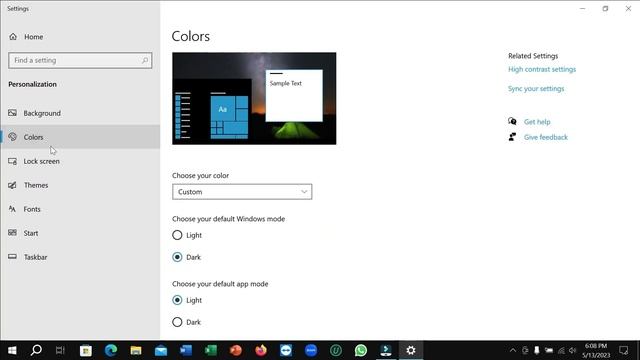Open Firefox from the taskbar
Viewport: 640px width, 360px height.
click(x=261, y=350)
